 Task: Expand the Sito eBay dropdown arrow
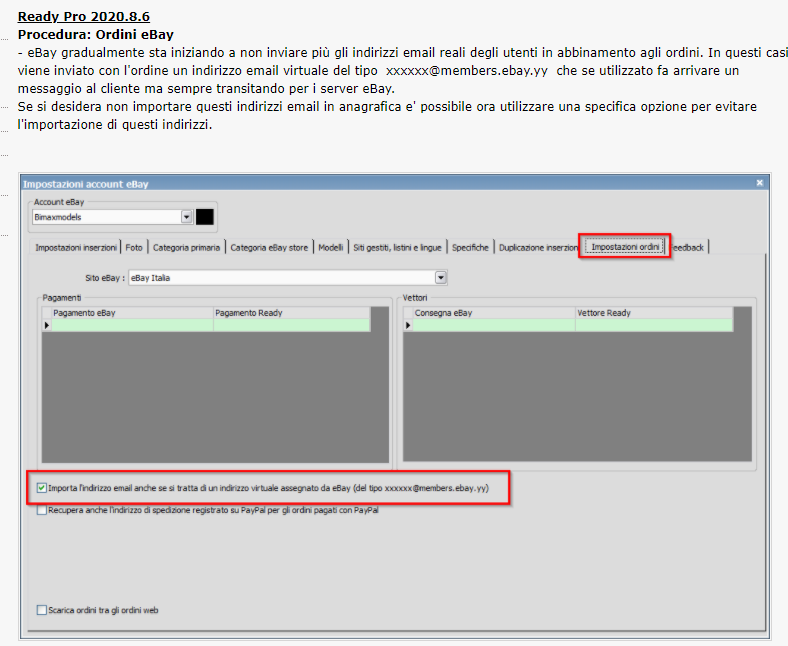(441, 278)
